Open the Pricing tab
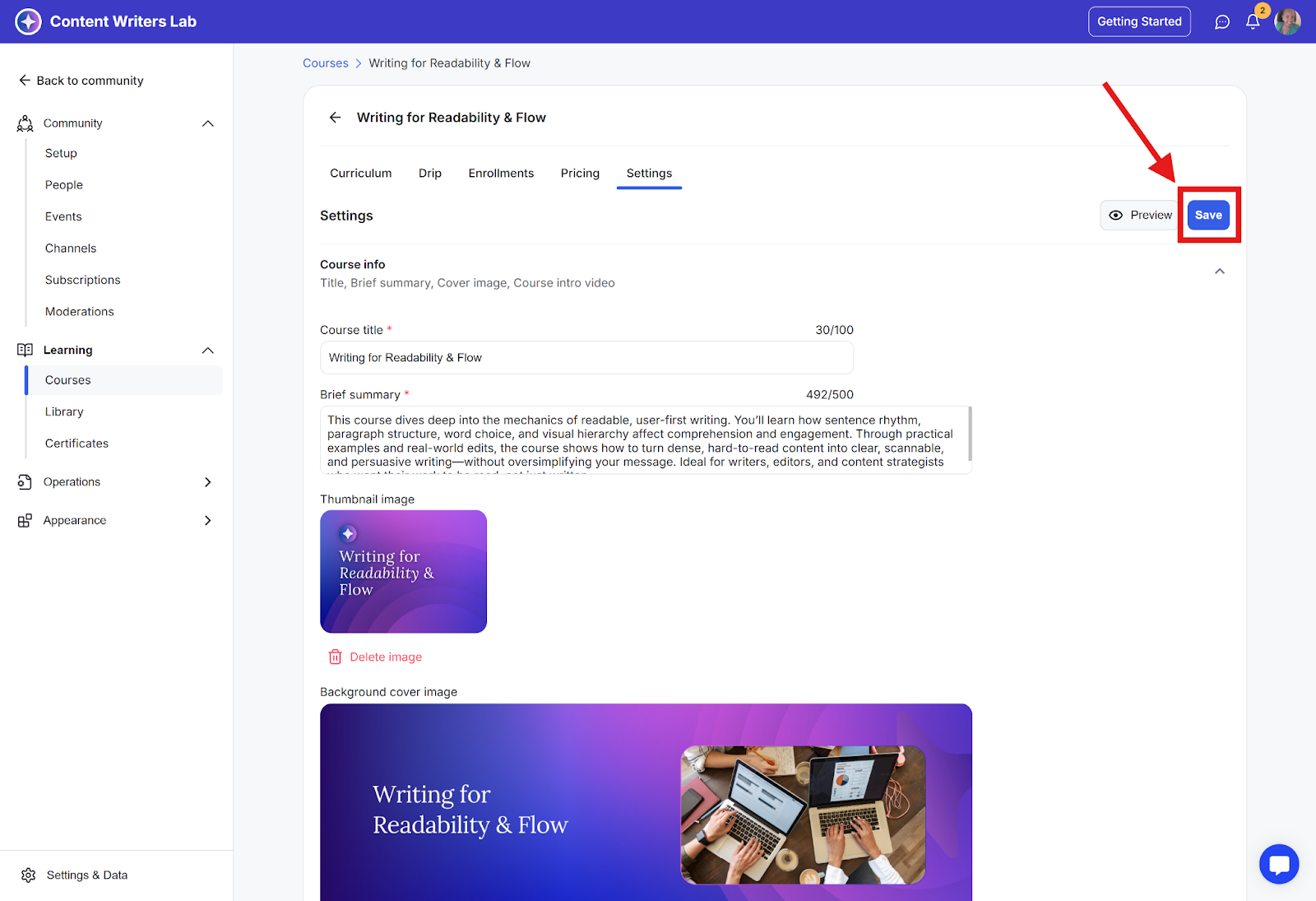 tap(580, 174)
